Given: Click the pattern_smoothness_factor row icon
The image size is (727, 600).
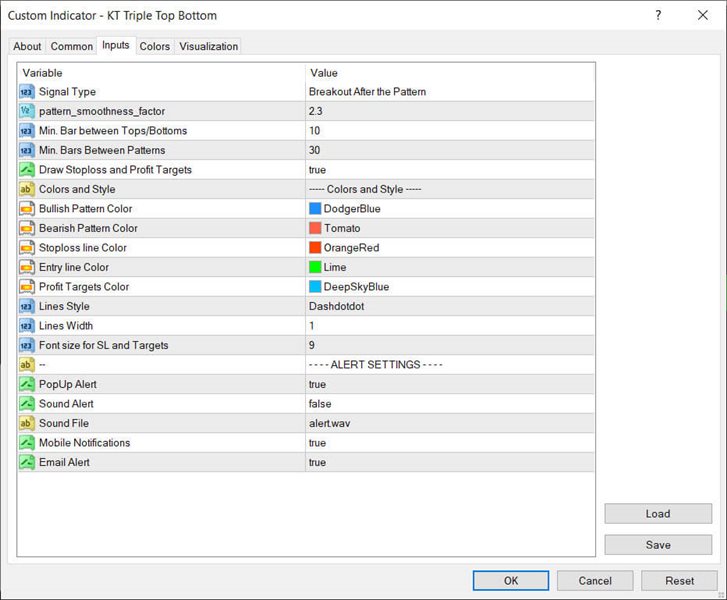Looking at the screenshot, I should point(27,111).
